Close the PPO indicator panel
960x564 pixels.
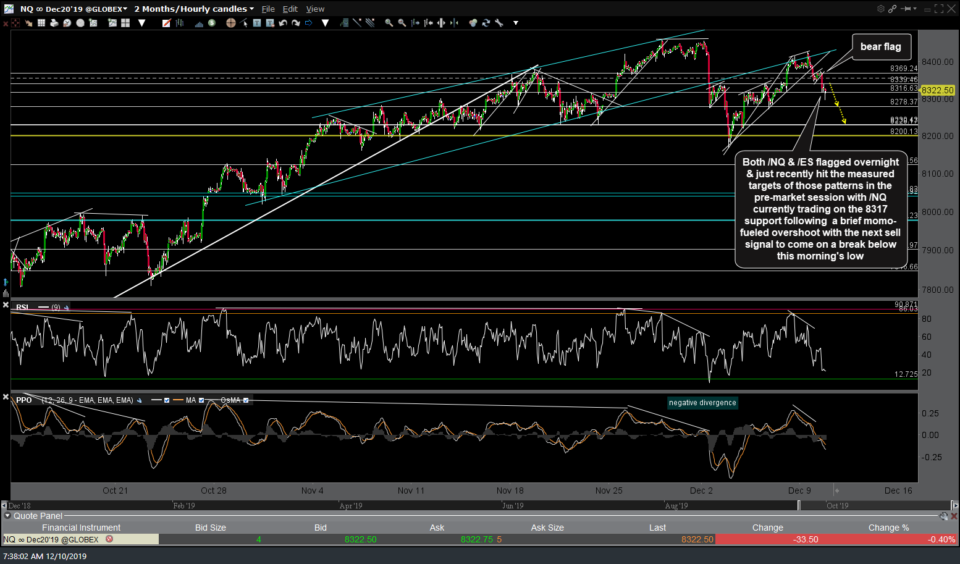6,397
